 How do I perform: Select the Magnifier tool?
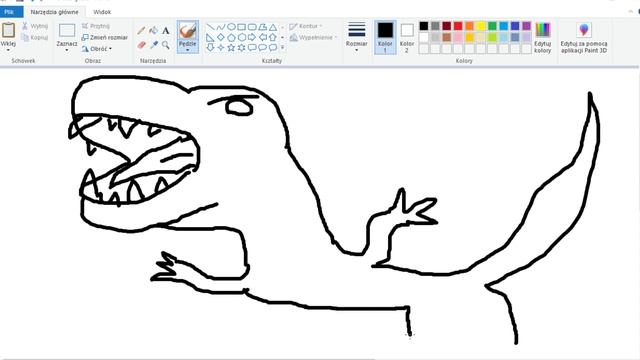(x=165, y=44)
